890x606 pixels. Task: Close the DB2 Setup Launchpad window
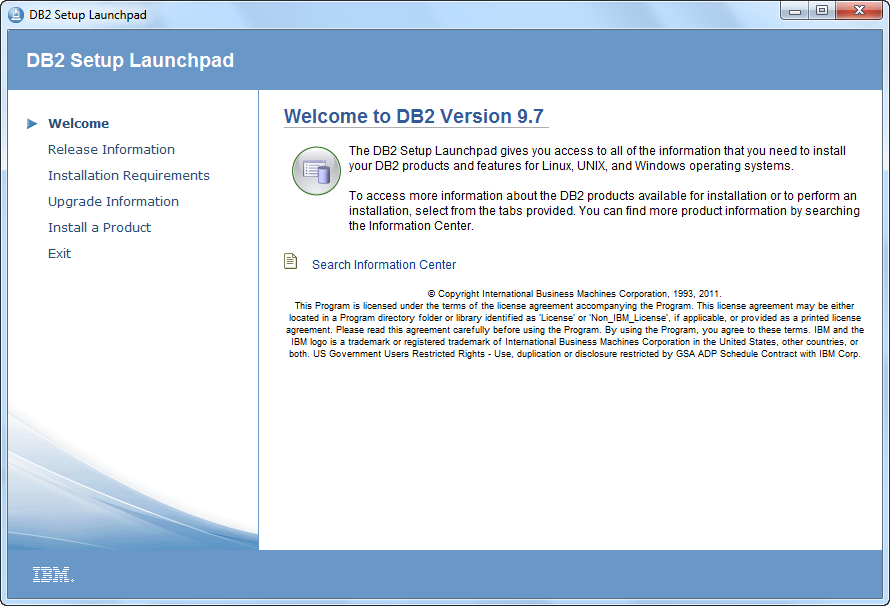(859, 11)
